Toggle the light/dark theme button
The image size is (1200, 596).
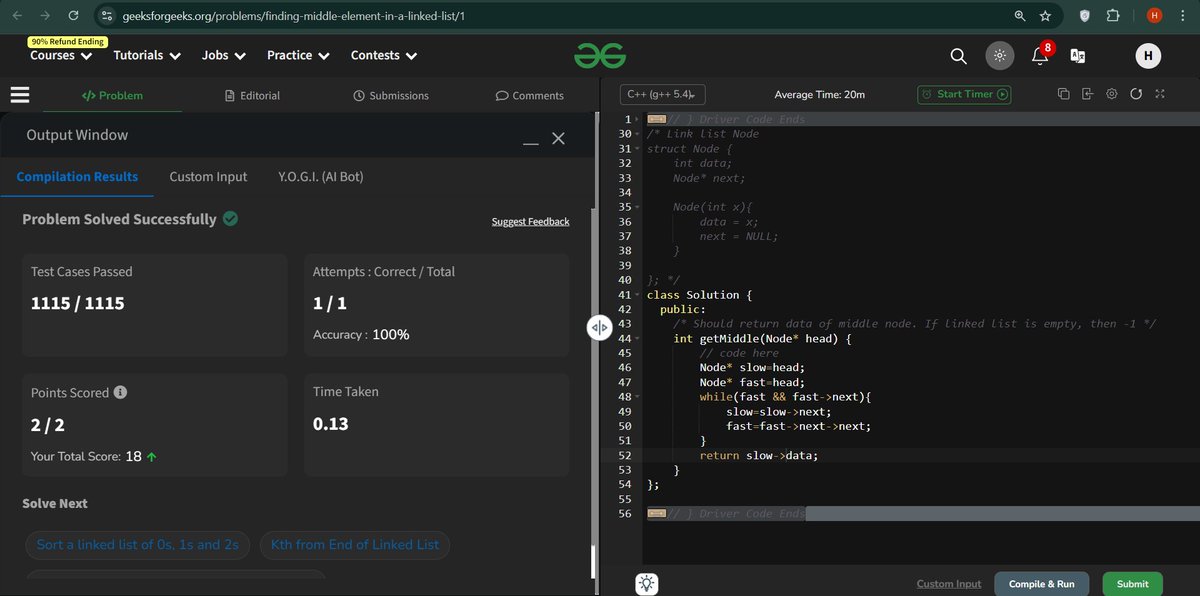[999, 56]
